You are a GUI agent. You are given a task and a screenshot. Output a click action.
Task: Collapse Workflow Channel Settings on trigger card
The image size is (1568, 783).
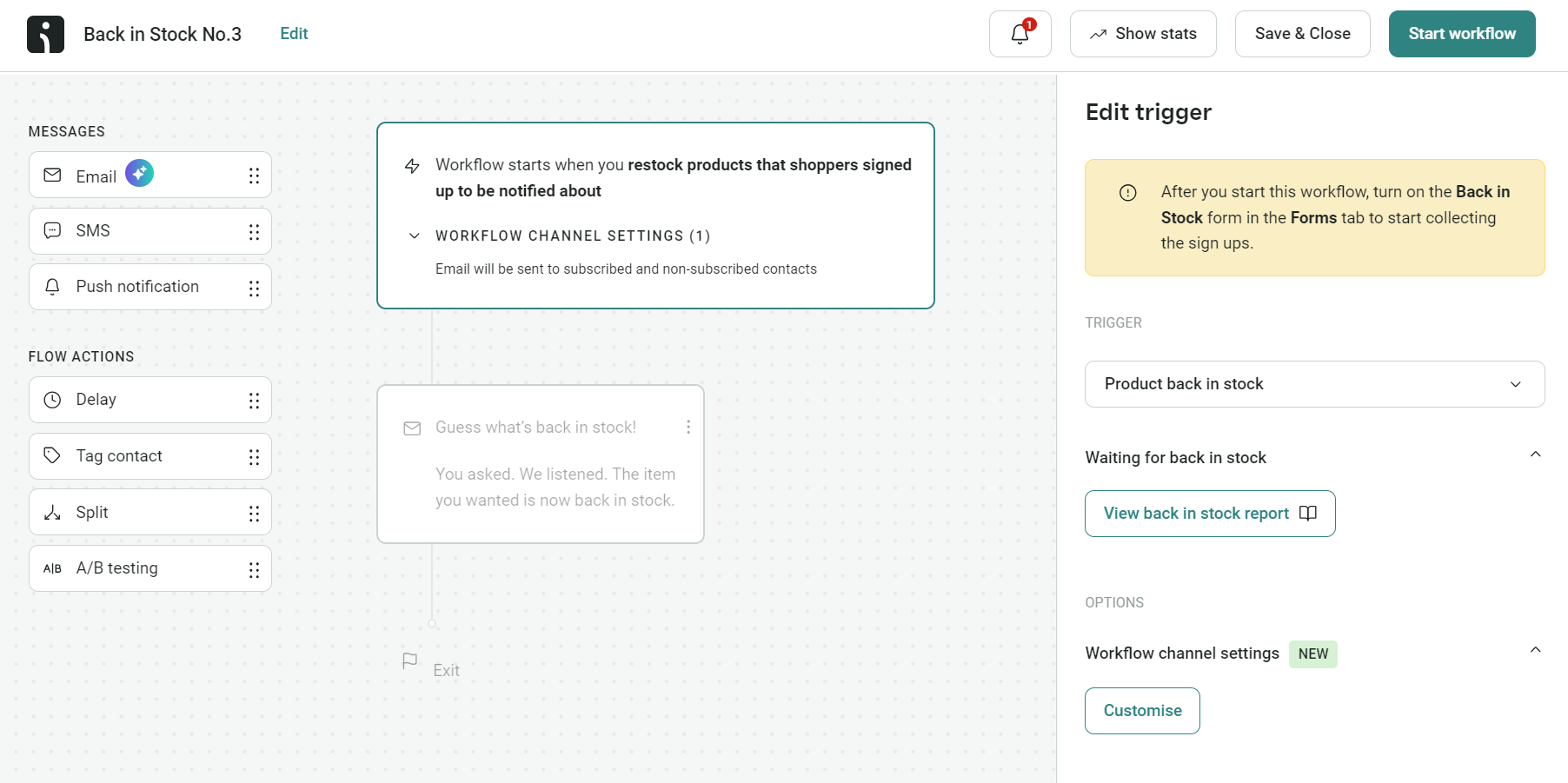[x=414, y=236]
